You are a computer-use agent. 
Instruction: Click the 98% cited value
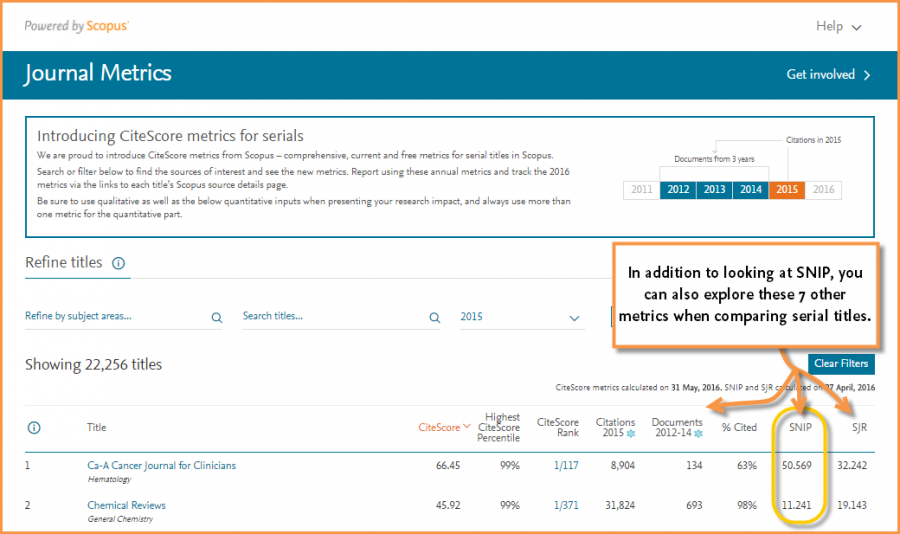tap(747, 505)
